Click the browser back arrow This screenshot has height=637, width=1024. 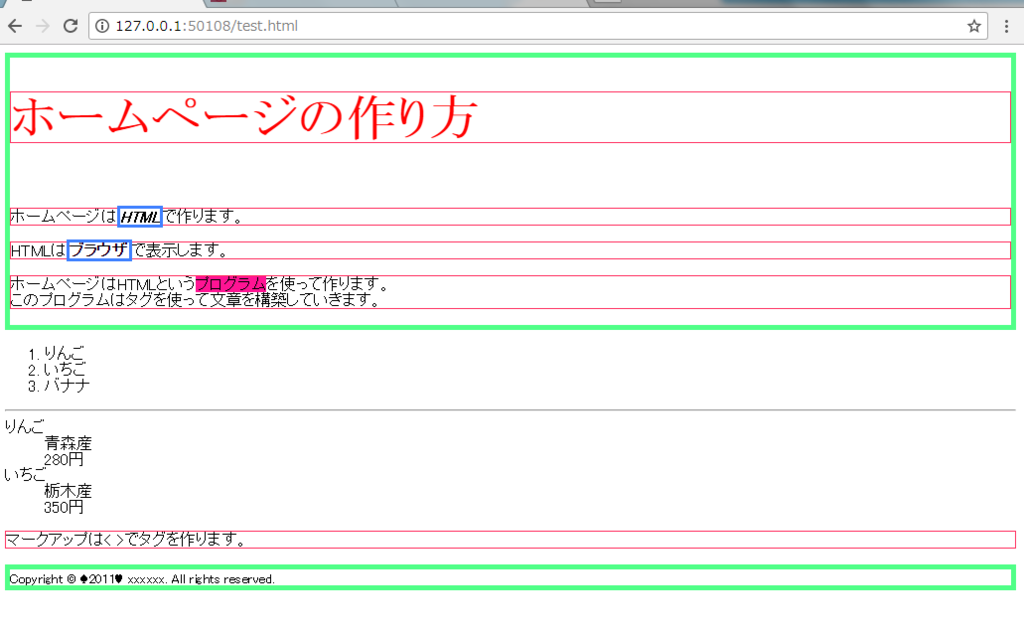click(15, 26)
